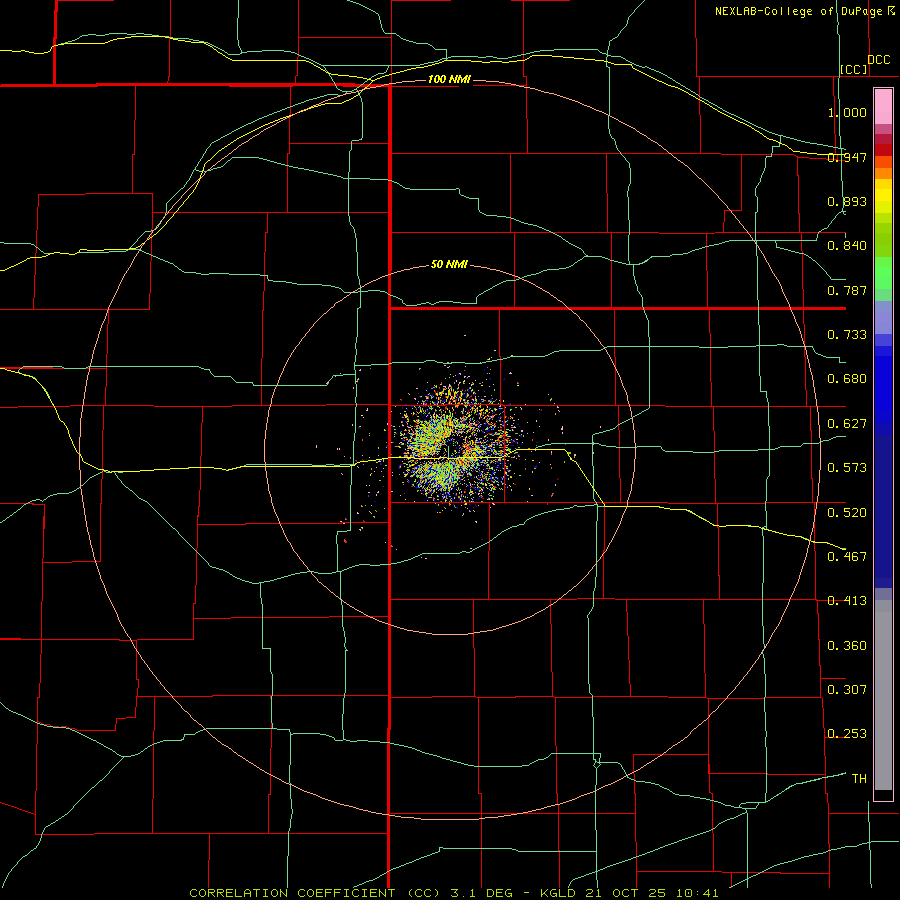Click the 0.413 legend value
The width and height of the screenshot is (900, 900).
(x=847, y=601)
